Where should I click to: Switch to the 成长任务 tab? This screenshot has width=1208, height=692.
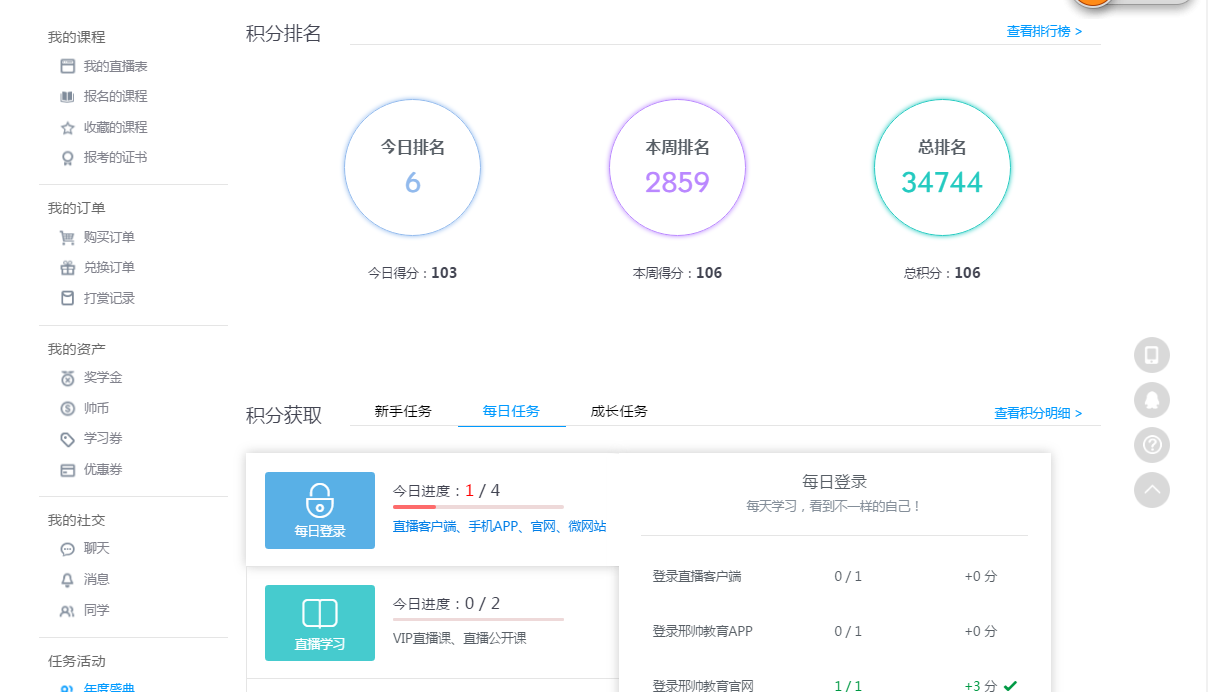point(619,411)
